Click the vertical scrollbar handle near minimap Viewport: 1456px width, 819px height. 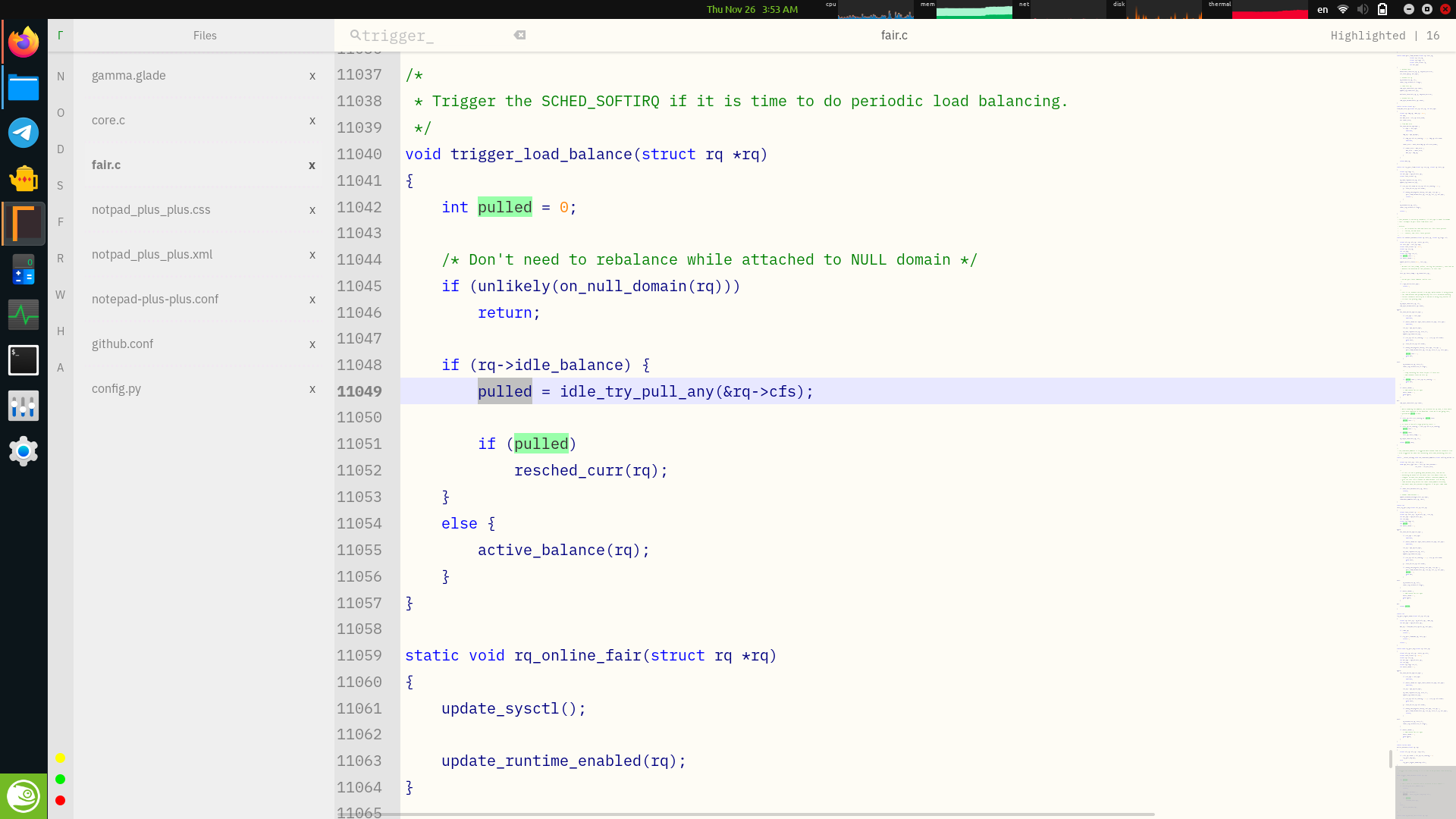point(1391,758)
